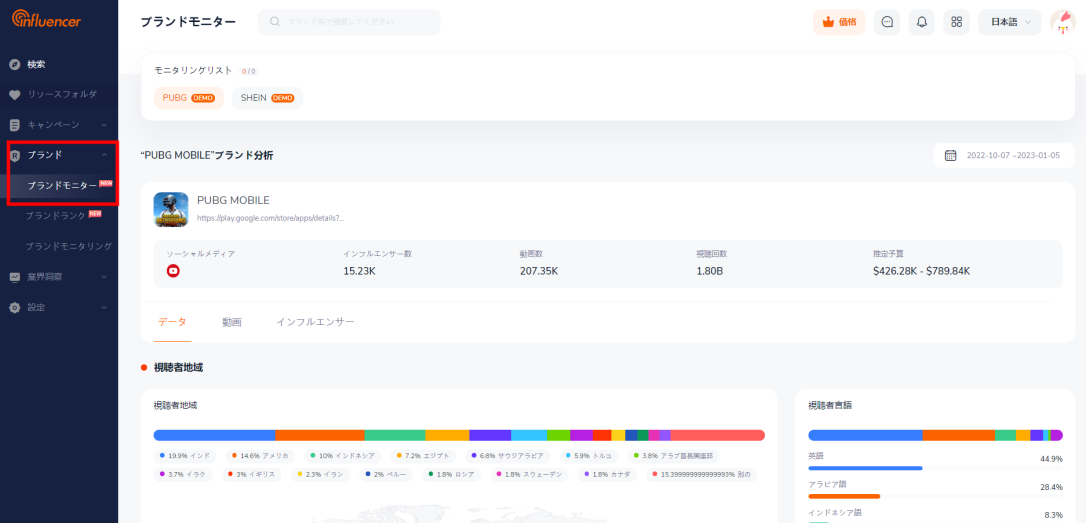Click the search magnifier icon

click(x=275, y=21)
